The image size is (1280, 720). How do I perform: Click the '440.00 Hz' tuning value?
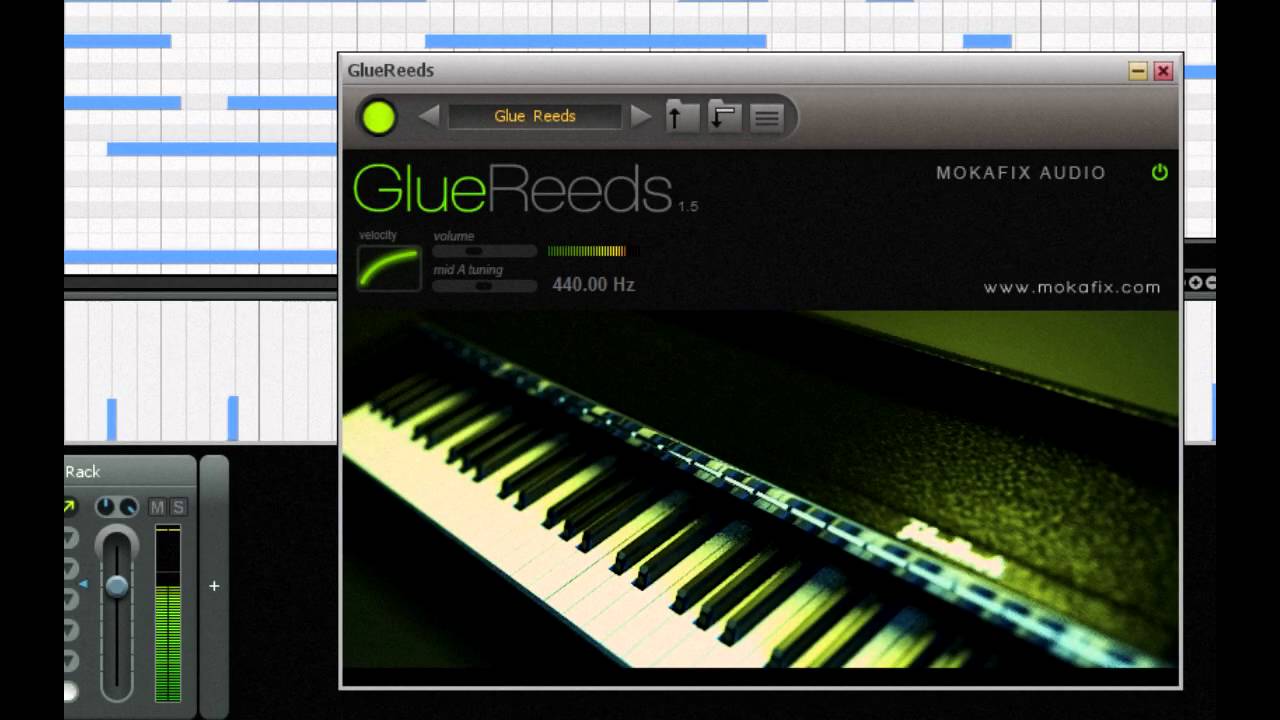tap(594, 285)
